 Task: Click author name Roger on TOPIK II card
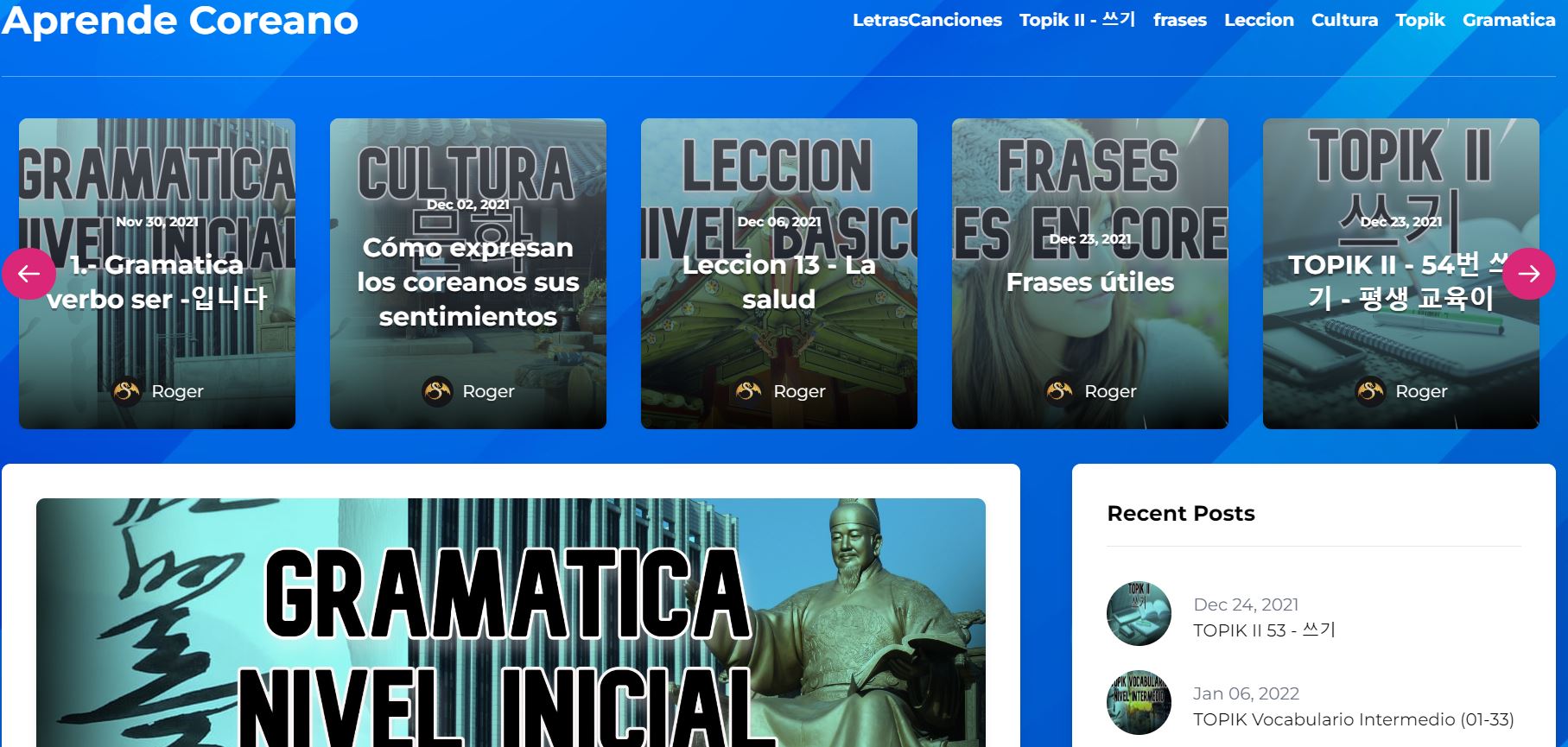1421,391
